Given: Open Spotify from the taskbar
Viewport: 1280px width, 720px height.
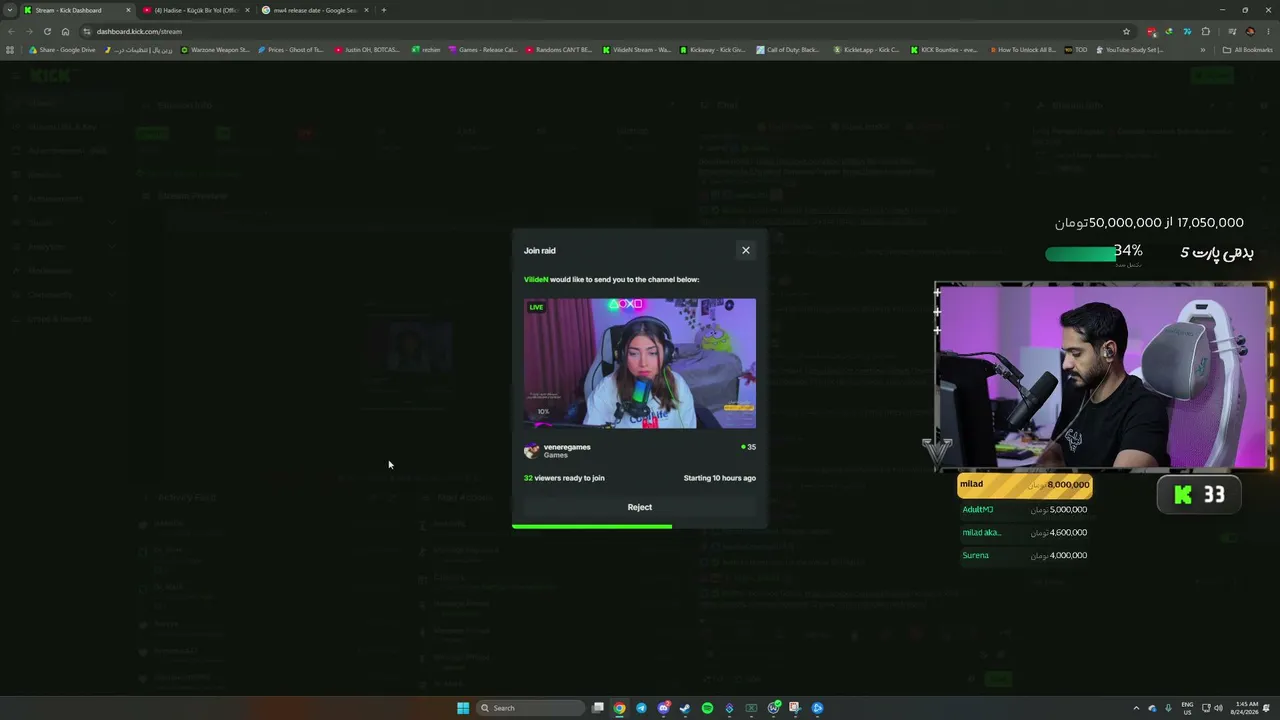Looking at the screenshot, I should coord(707,708).
